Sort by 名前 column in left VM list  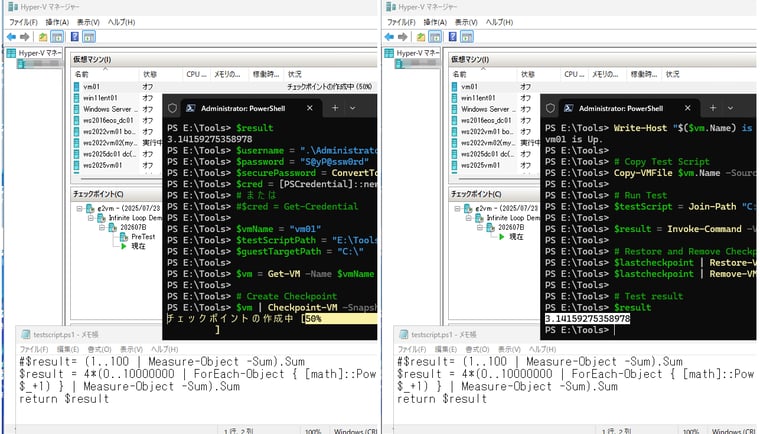click(x=105, y=74)
